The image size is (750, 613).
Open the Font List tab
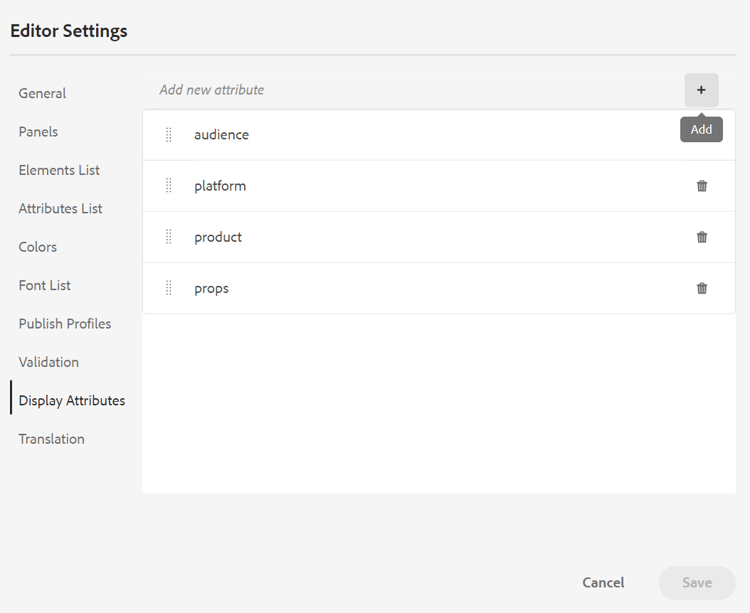coord(45,285)
